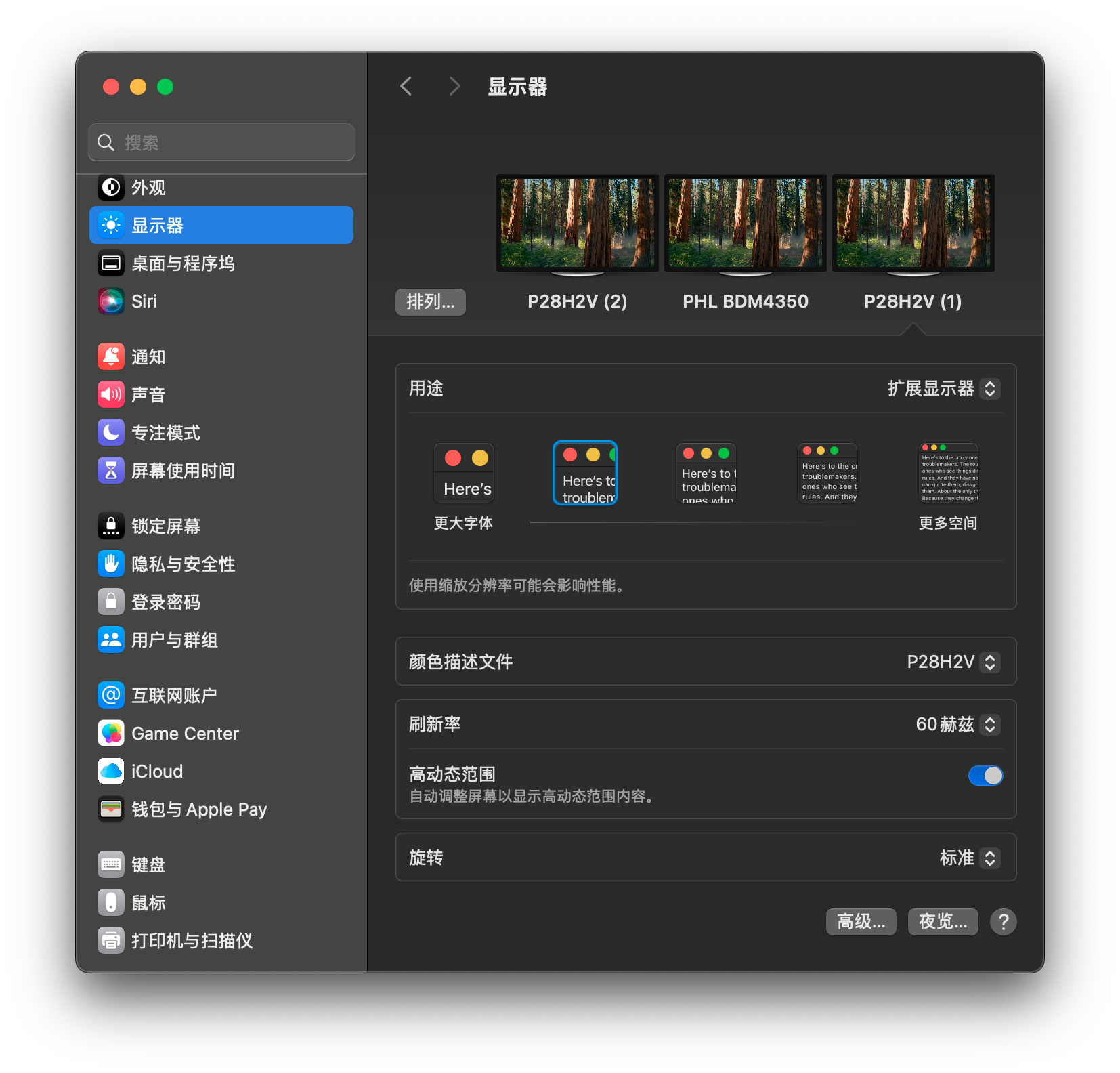Open the Siri icon in sidebar

click(x=111, y=301)
